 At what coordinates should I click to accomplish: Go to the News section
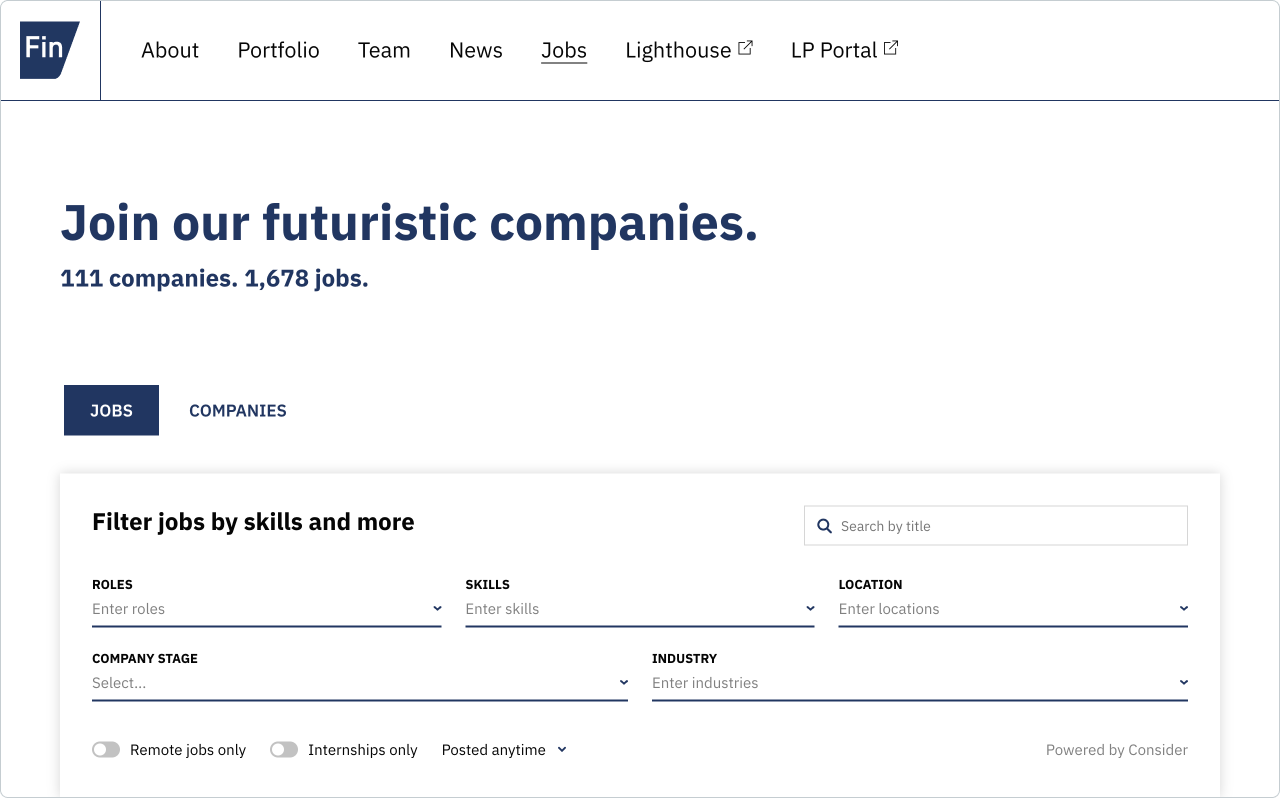pos(475,49)
